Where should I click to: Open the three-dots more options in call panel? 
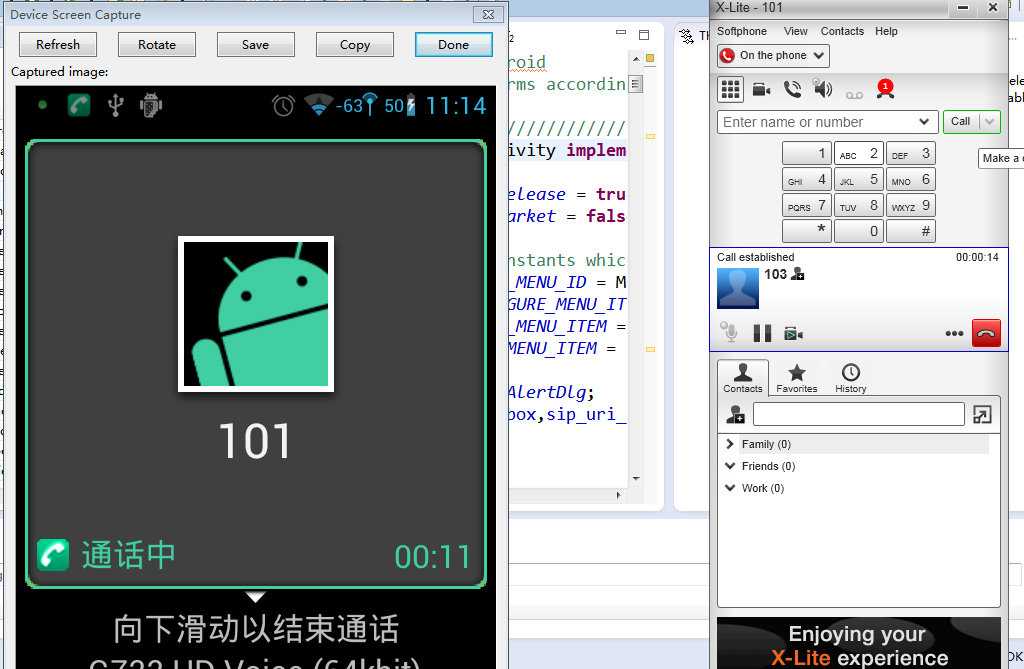(954, 333)
